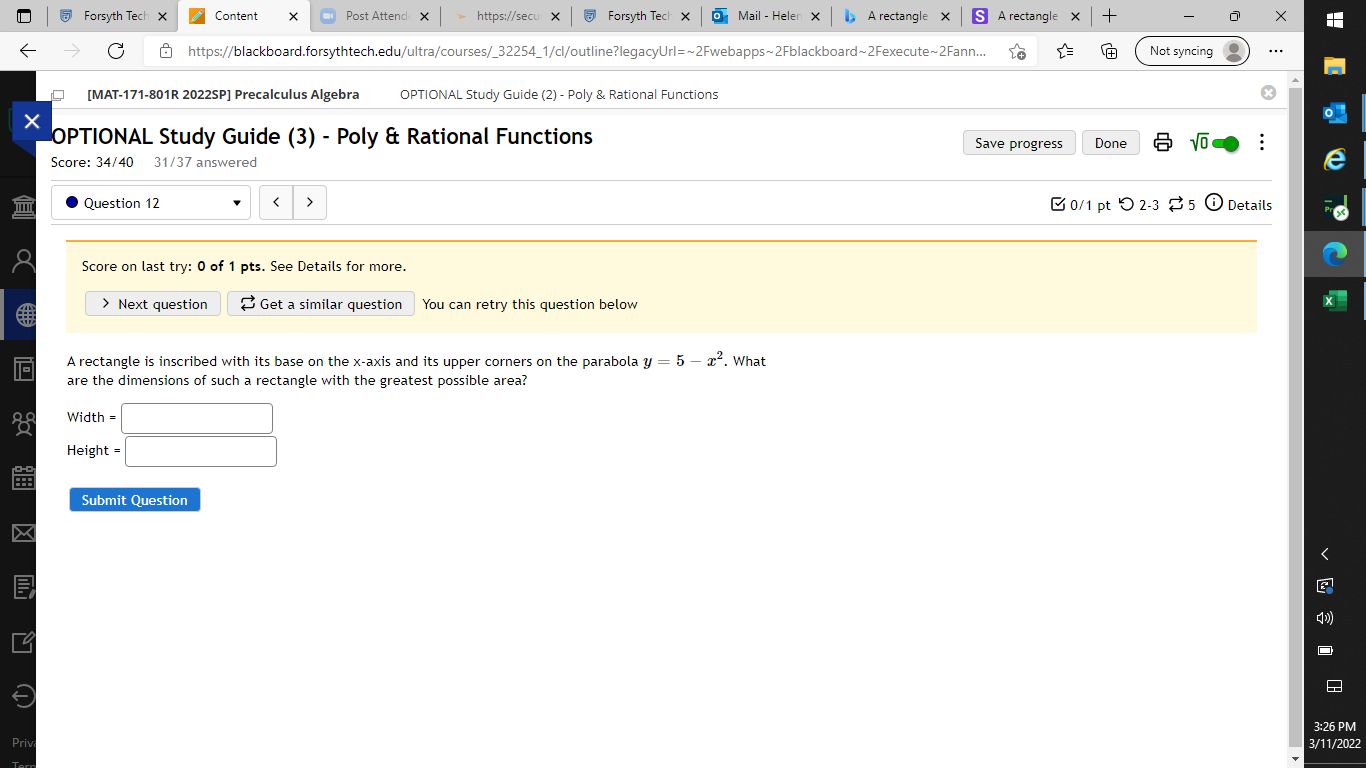The image size is (1366, 768).
Task: Open Blackboard organizations people icon
Action: [x=22, y=424]
